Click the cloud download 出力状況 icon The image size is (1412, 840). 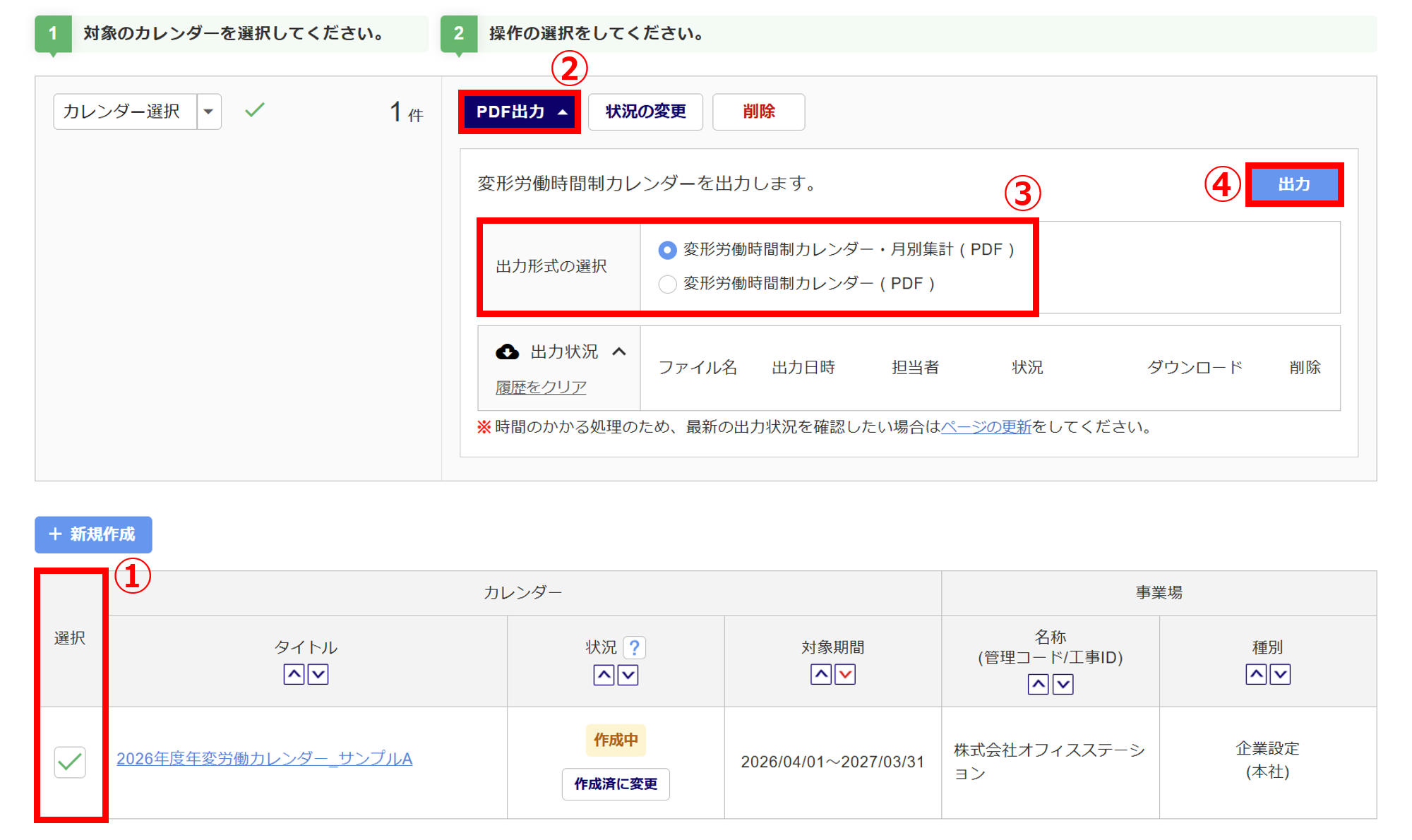click(507, 352)
